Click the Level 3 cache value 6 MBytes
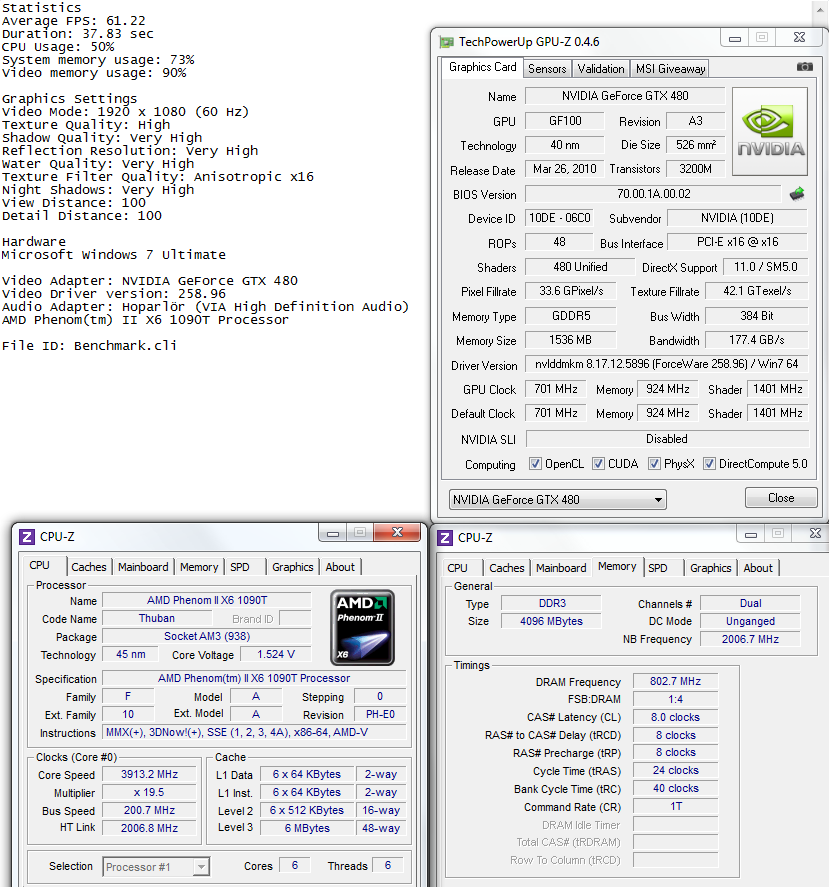This screenshot has width=829, height=887. point(307,828)
